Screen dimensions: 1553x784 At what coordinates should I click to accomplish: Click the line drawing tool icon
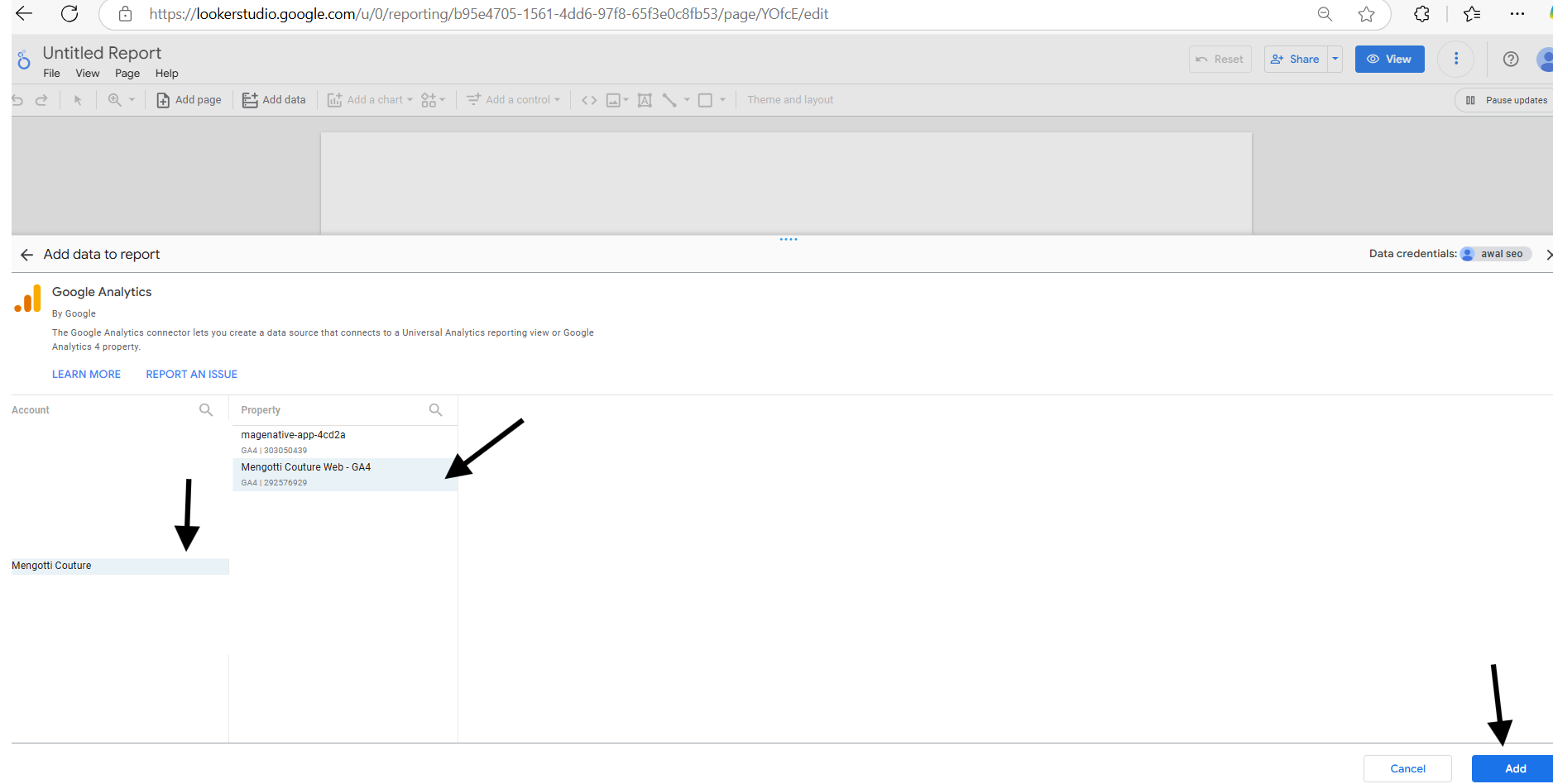(669, 100)
